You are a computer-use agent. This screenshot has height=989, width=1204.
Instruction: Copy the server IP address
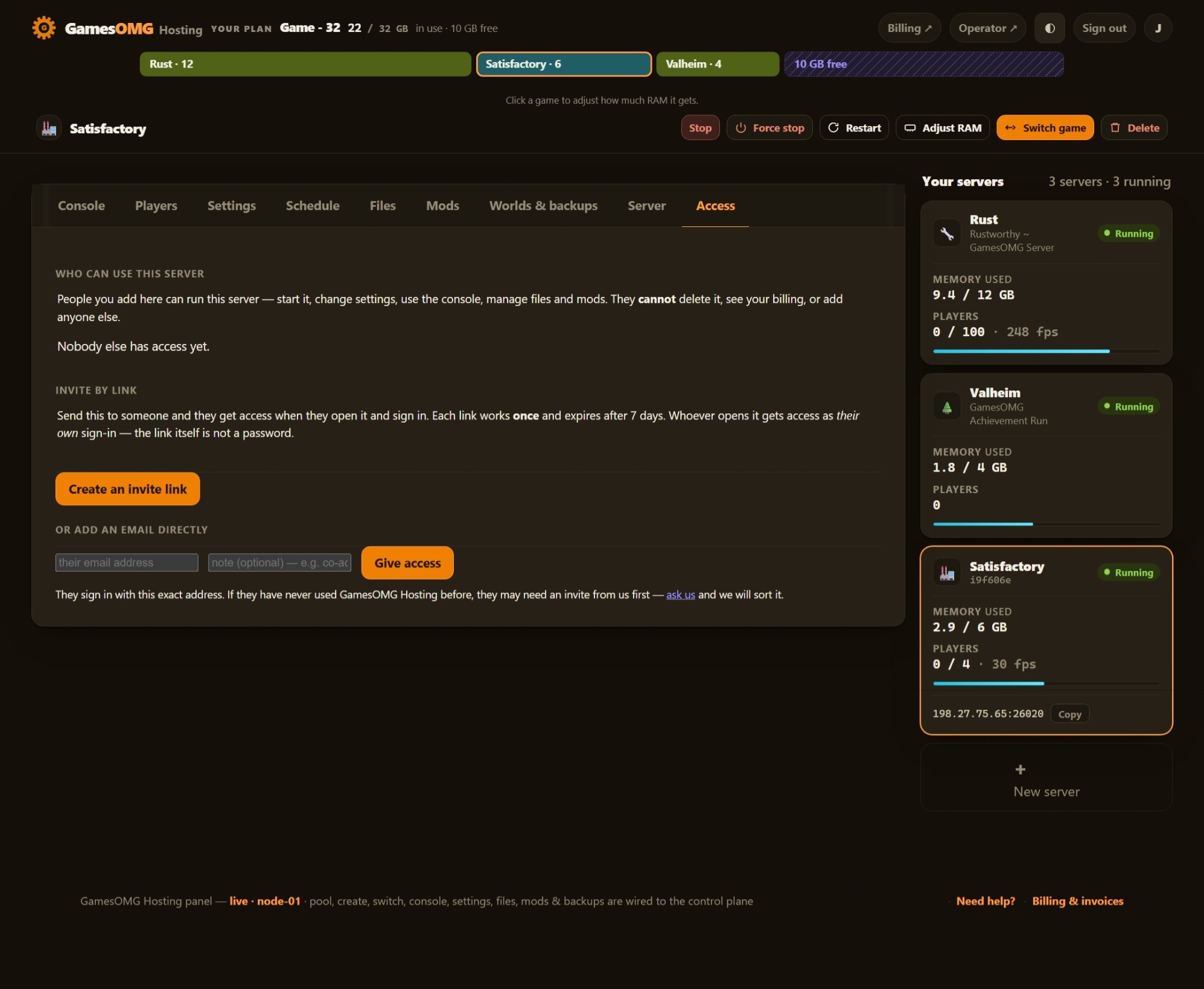pos(1069,714)
